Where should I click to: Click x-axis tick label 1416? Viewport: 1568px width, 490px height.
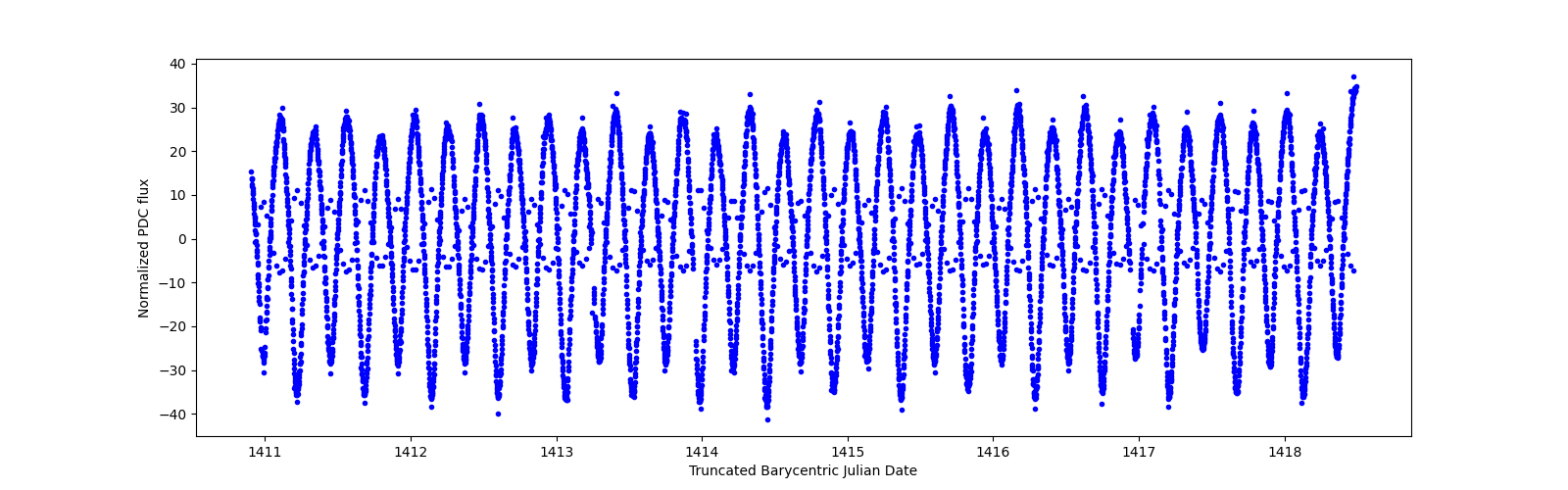click(x=993, y=452)
